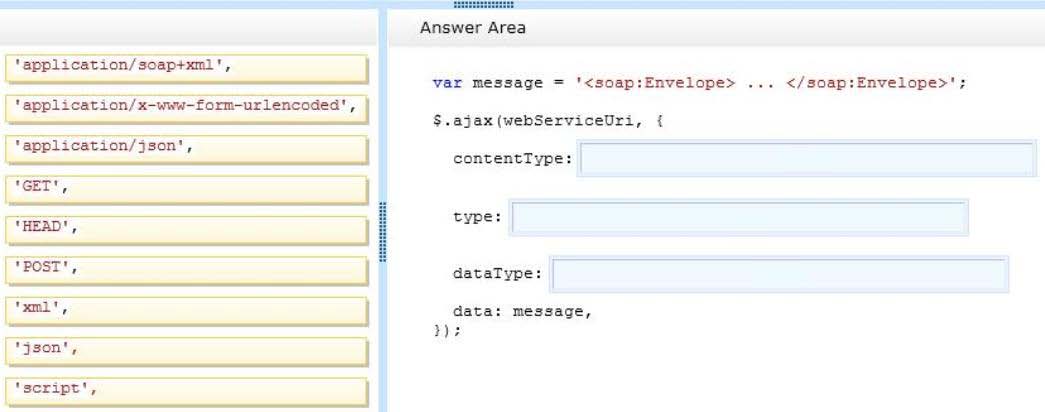Click the dataType label text
The image size is (1045, 412).
click(x=498, y=274)
